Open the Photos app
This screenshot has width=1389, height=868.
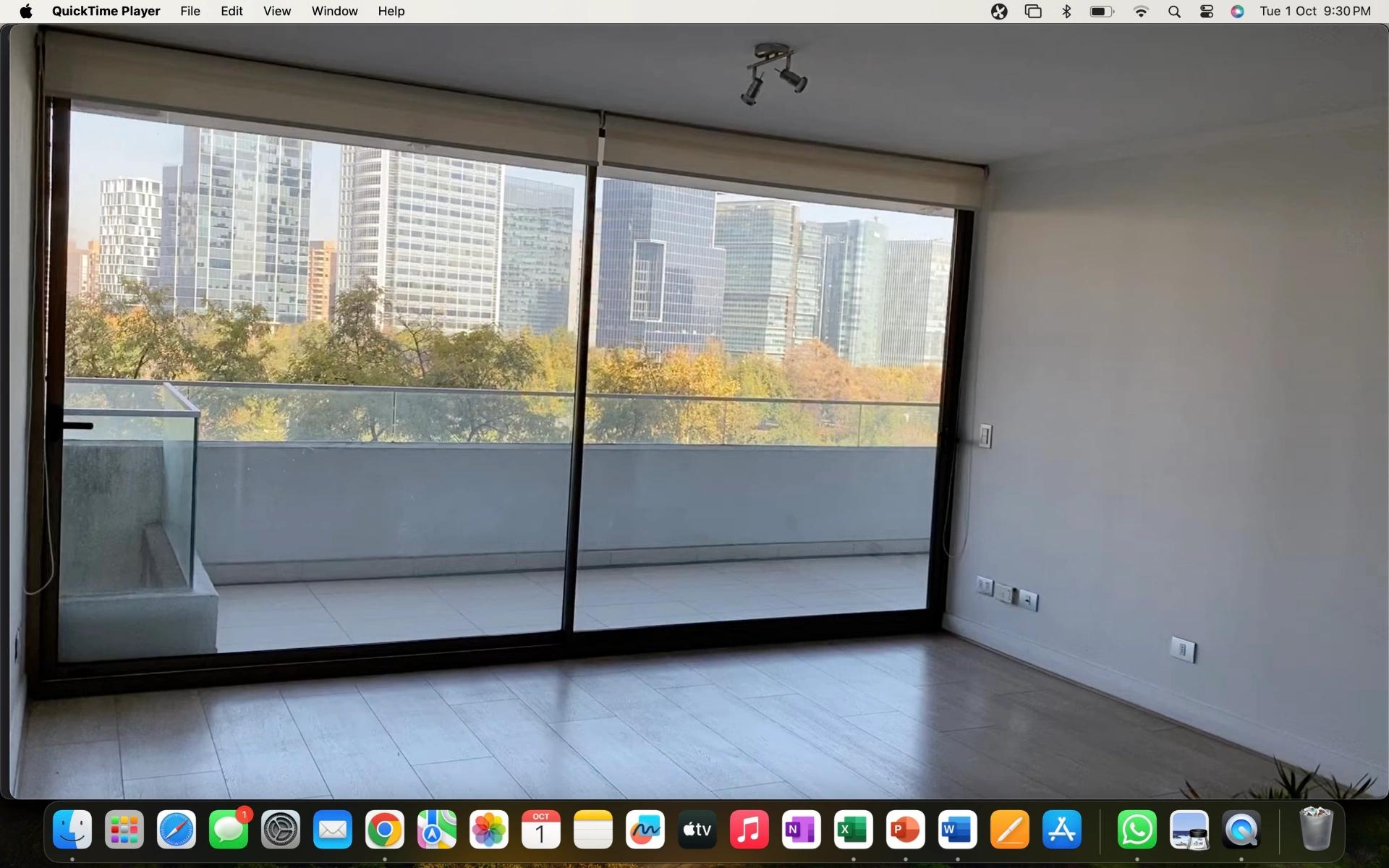click(488, 830)
